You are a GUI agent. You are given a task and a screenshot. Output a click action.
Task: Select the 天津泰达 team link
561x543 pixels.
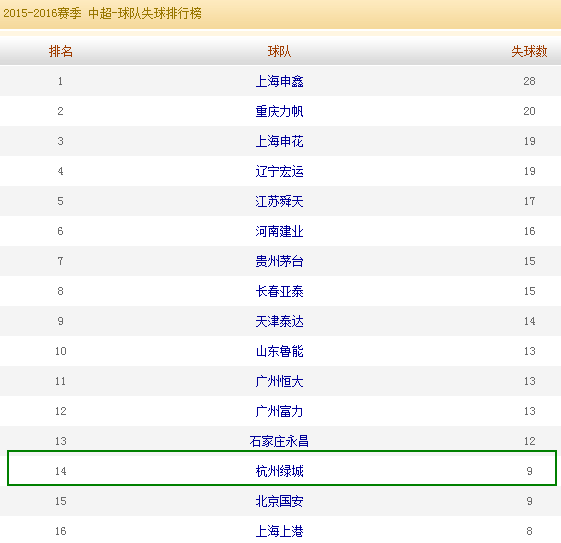pyautogui.click(x=279, y=322)
